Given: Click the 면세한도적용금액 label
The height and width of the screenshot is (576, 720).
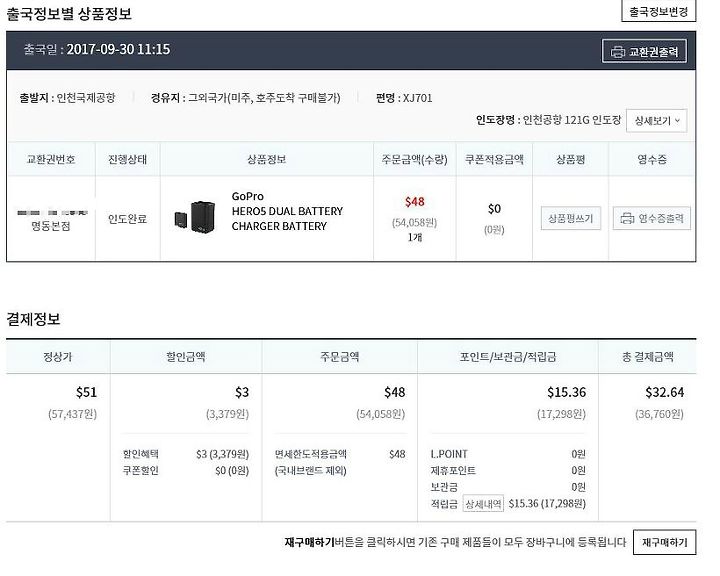Looking at the screenshot, I should click(x=310, y=454).
